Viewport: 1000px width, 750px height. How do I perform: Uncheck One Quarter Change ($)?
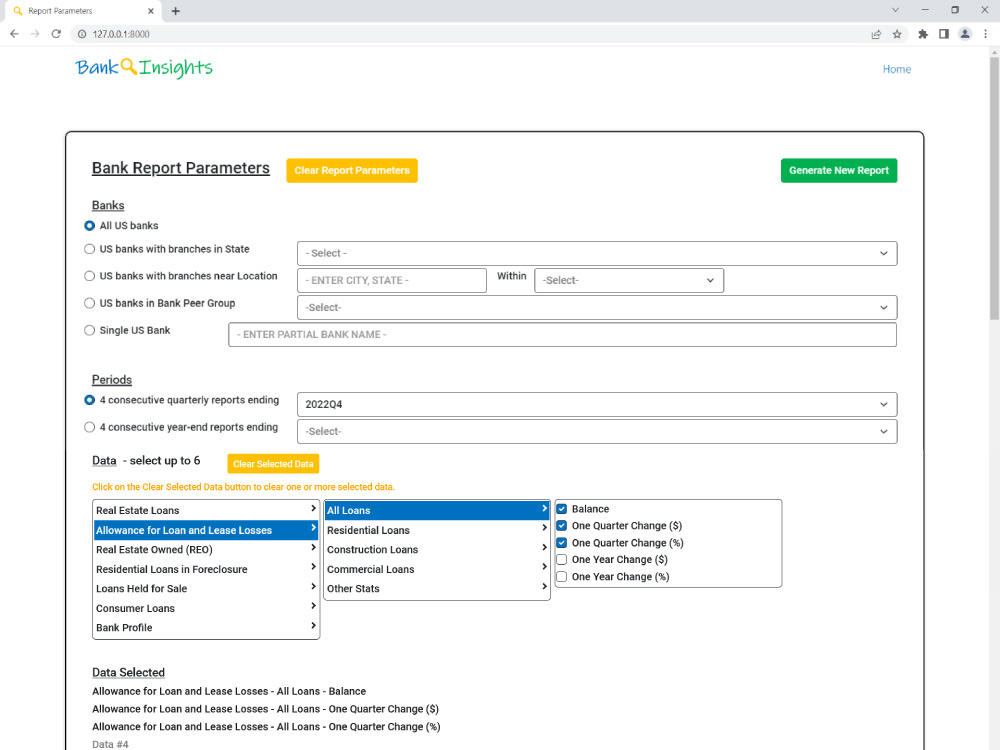[562, 526]
